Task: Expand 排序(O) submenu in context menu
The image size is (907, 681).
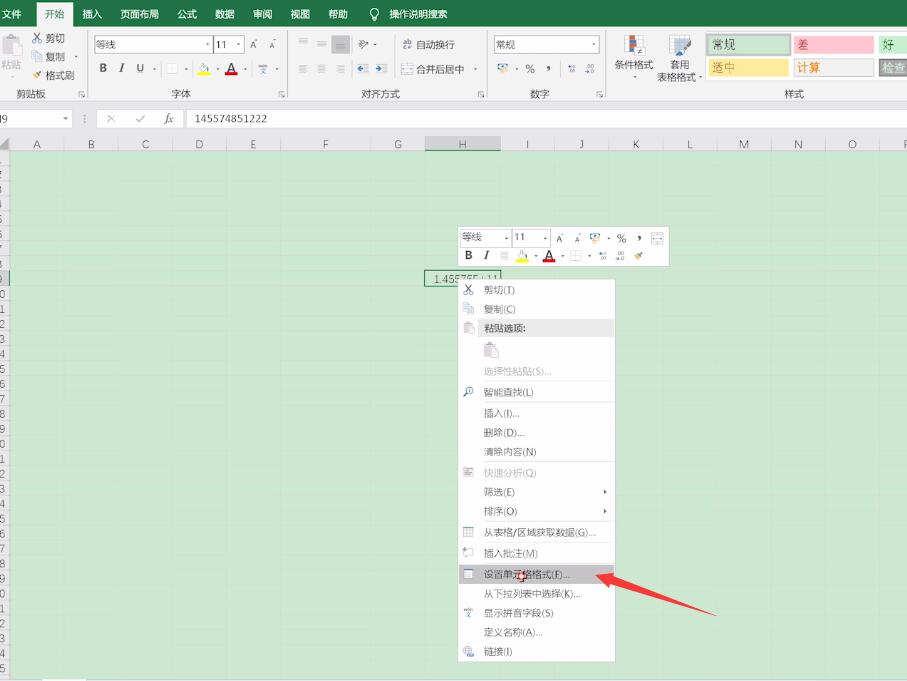Action: pos(536,511)
